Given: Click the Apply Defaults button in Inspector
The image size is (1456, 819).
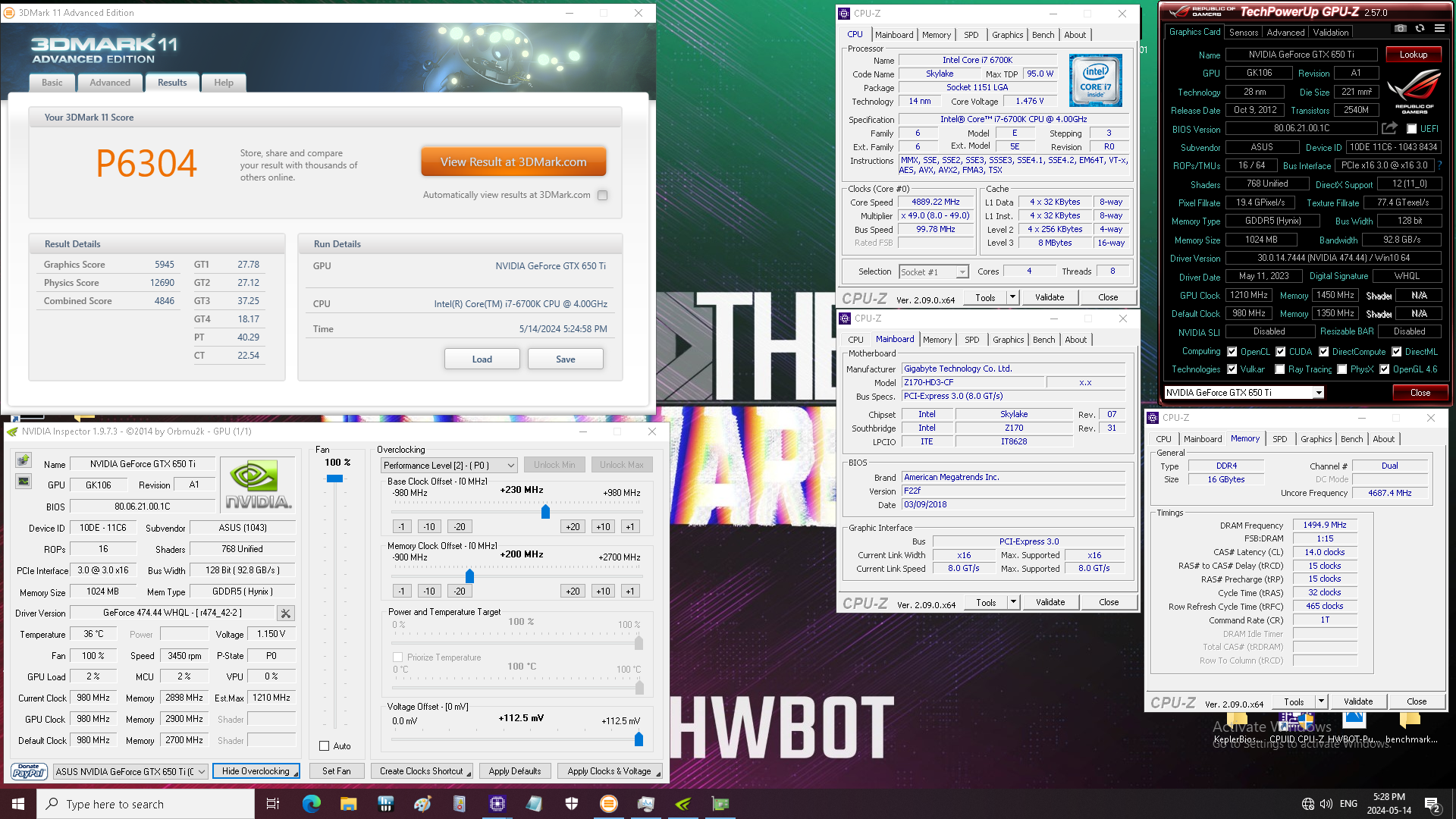Looking at the screenshot, I should pyautogui.click(x=515, y=771).
